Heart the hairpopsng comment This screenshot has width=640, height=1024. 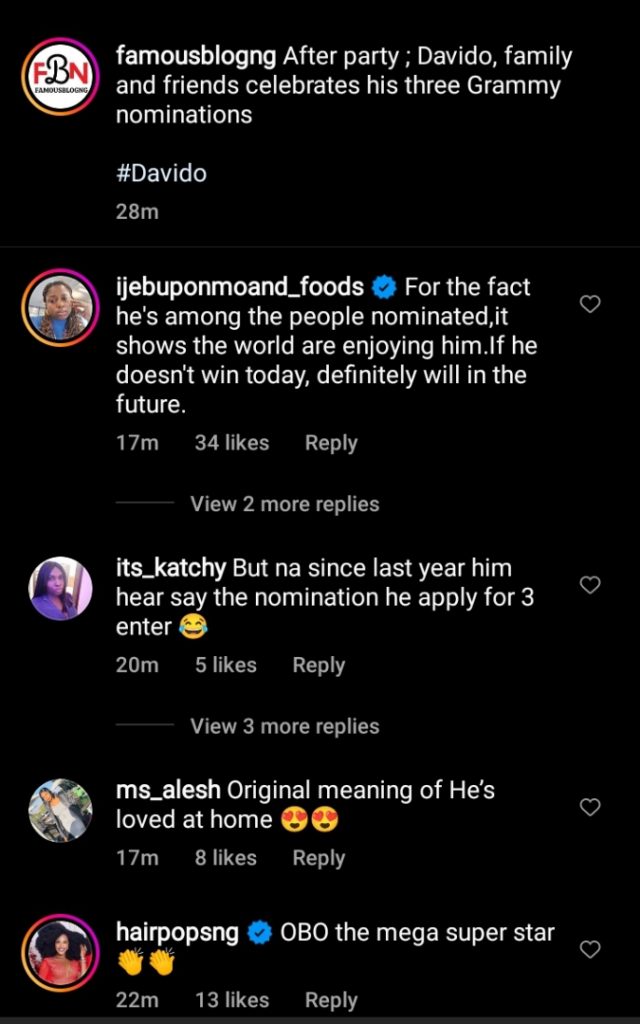(x=590, y=949)
